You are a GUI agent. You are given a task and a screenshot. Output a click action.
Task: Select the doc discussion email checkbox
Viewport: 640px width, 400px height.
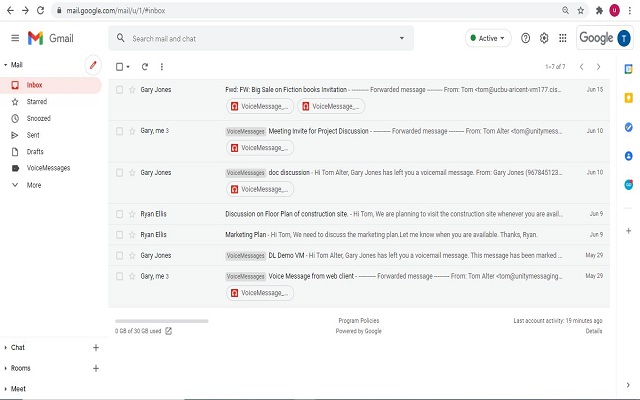(x=119, y=173)
